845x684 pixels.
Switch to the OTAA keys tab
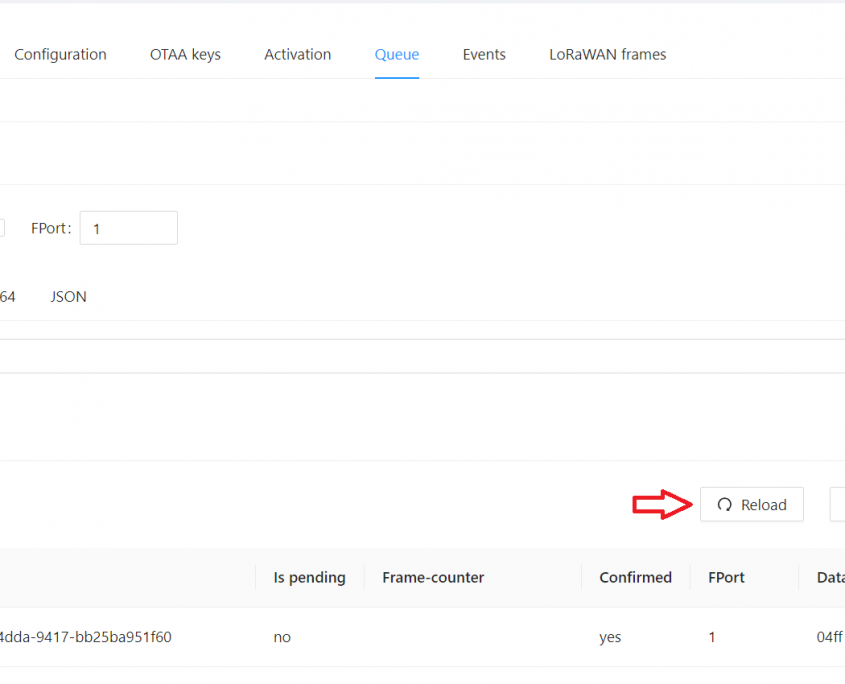tap(185, 55)
